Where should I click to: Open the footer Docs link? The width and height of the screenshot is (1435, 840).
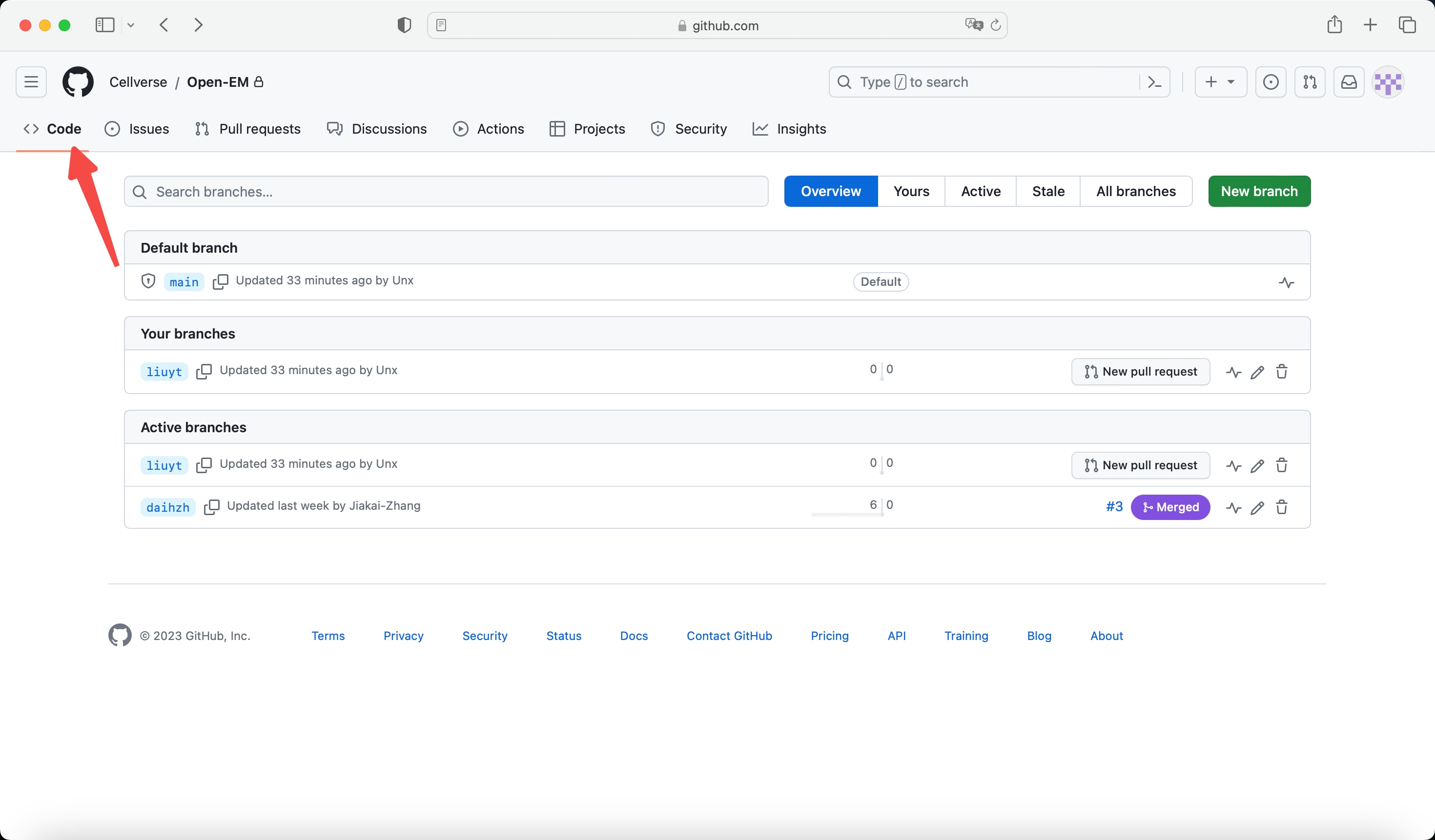click(x=634, y=636)
